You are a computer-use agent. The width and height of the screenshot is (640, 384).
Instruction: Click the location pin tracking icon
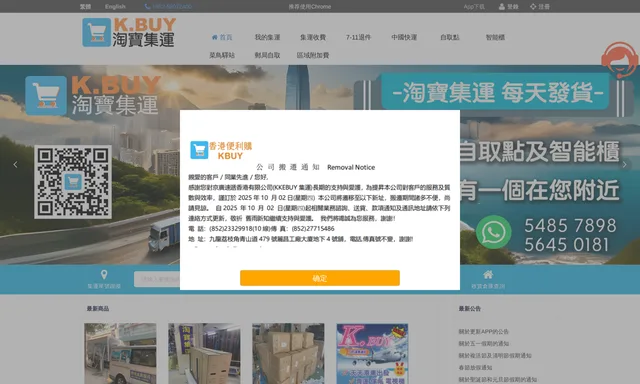click(104, 275)
